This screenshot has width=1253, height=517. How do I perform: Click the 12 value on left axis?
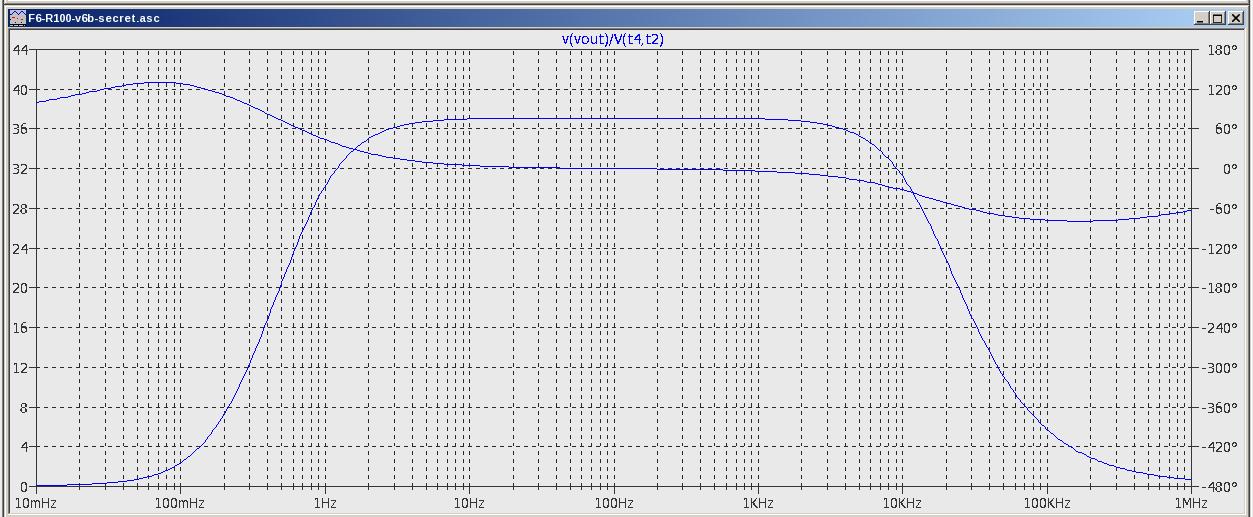20,368
